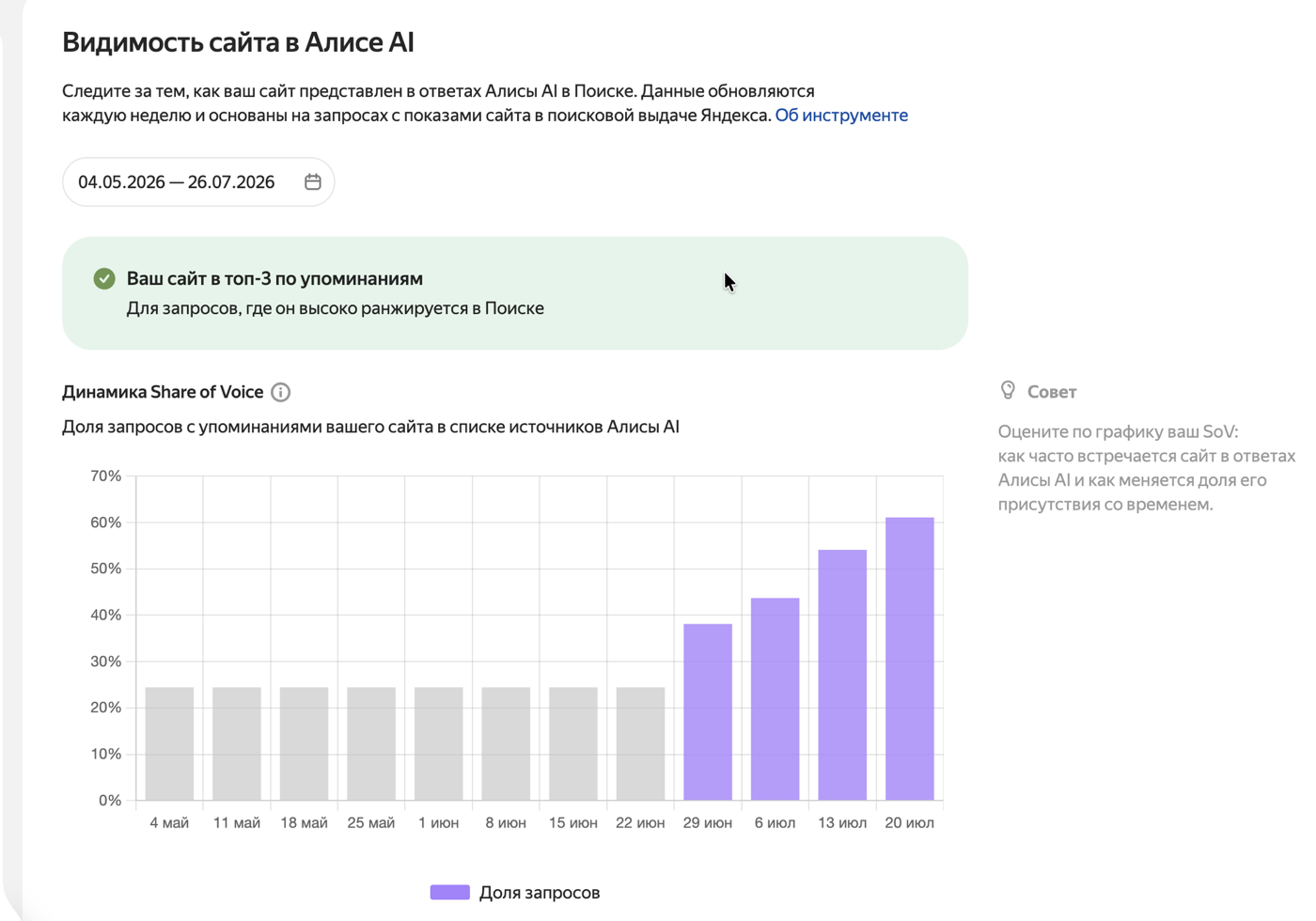Click the gray bar for 25 май
Image resolution: width=1316 pixels, height=921 pixels.
[x=371, y=744]
